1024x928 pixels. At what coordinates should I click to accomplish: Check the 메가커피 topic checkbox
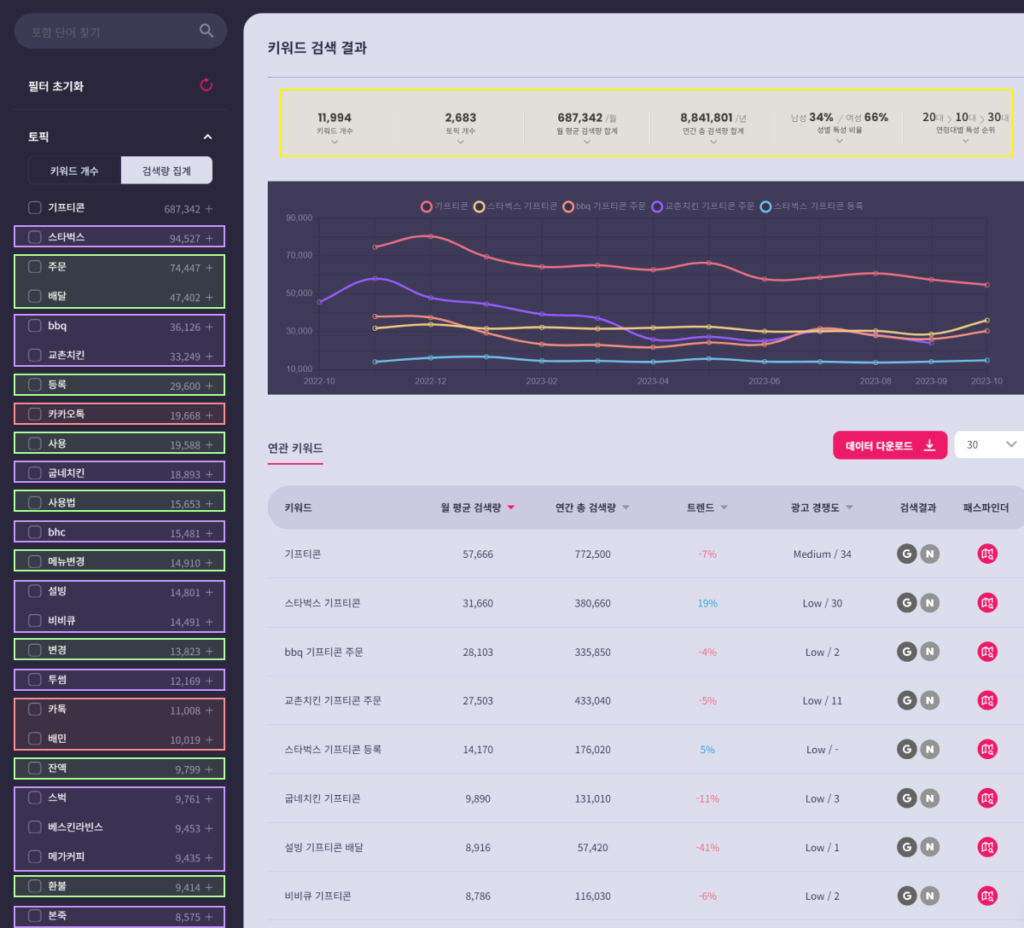[35, 856]
